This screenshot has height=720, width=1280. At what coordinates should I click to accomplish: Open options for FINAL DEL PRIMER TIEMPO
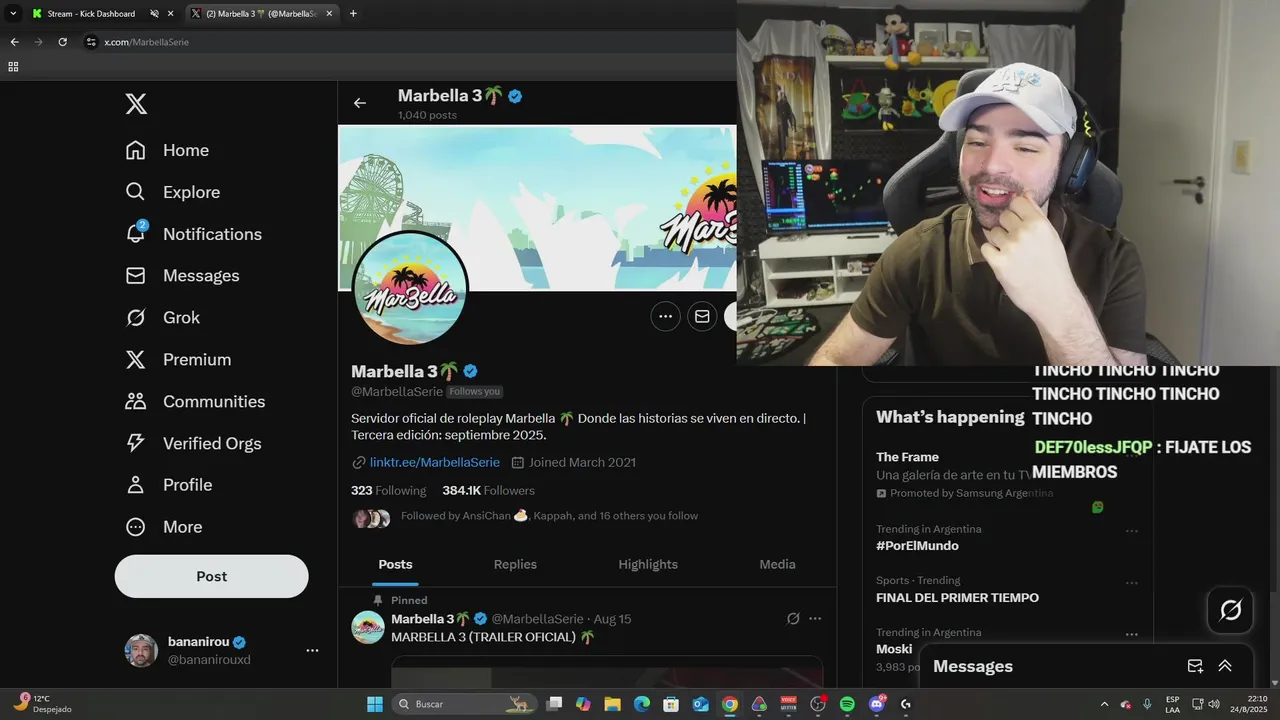coord(1131,583)
